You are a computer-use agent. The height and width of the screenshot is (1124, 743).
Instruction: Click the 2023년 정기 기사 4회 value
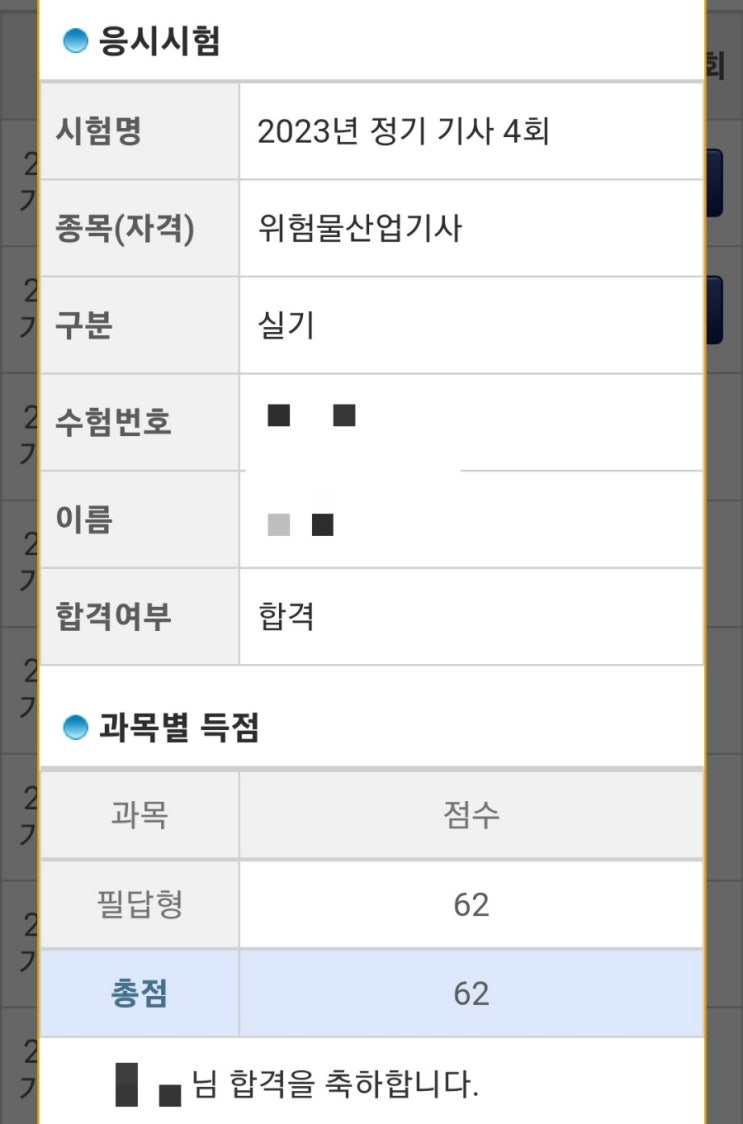(403, 132)
